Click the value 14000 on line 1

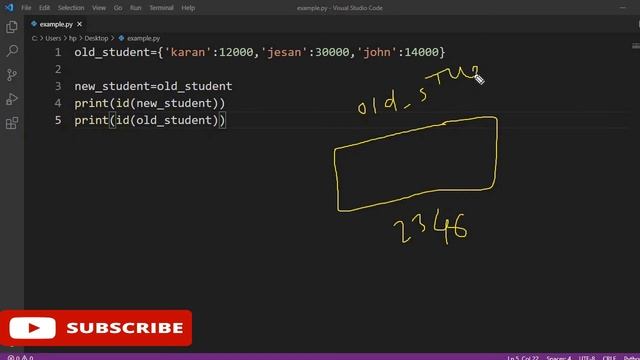(421, 52)
